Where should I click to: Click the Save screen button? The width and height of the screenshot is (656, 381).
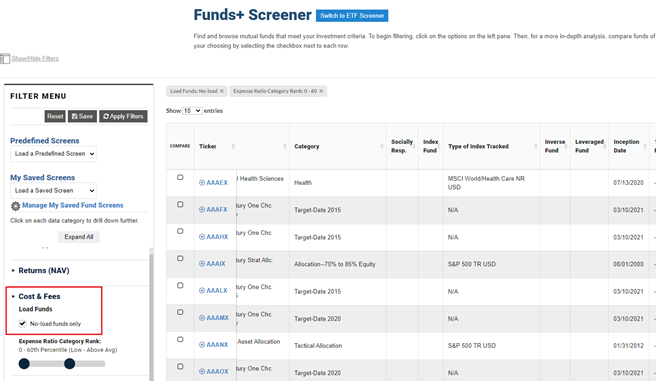pyautogui.click(x=82, y=116)
